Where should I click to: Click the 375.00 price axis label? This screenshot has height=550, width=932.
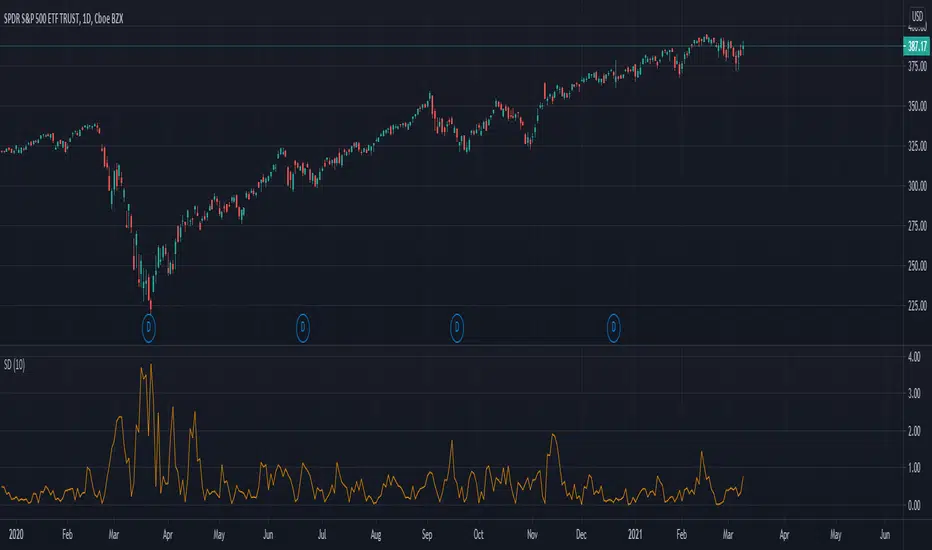917,66
